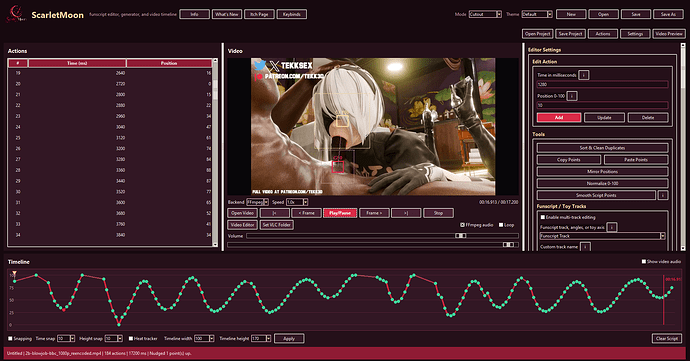690x361 pixels.
Task: Click the New button
Action: click(571, 14)
